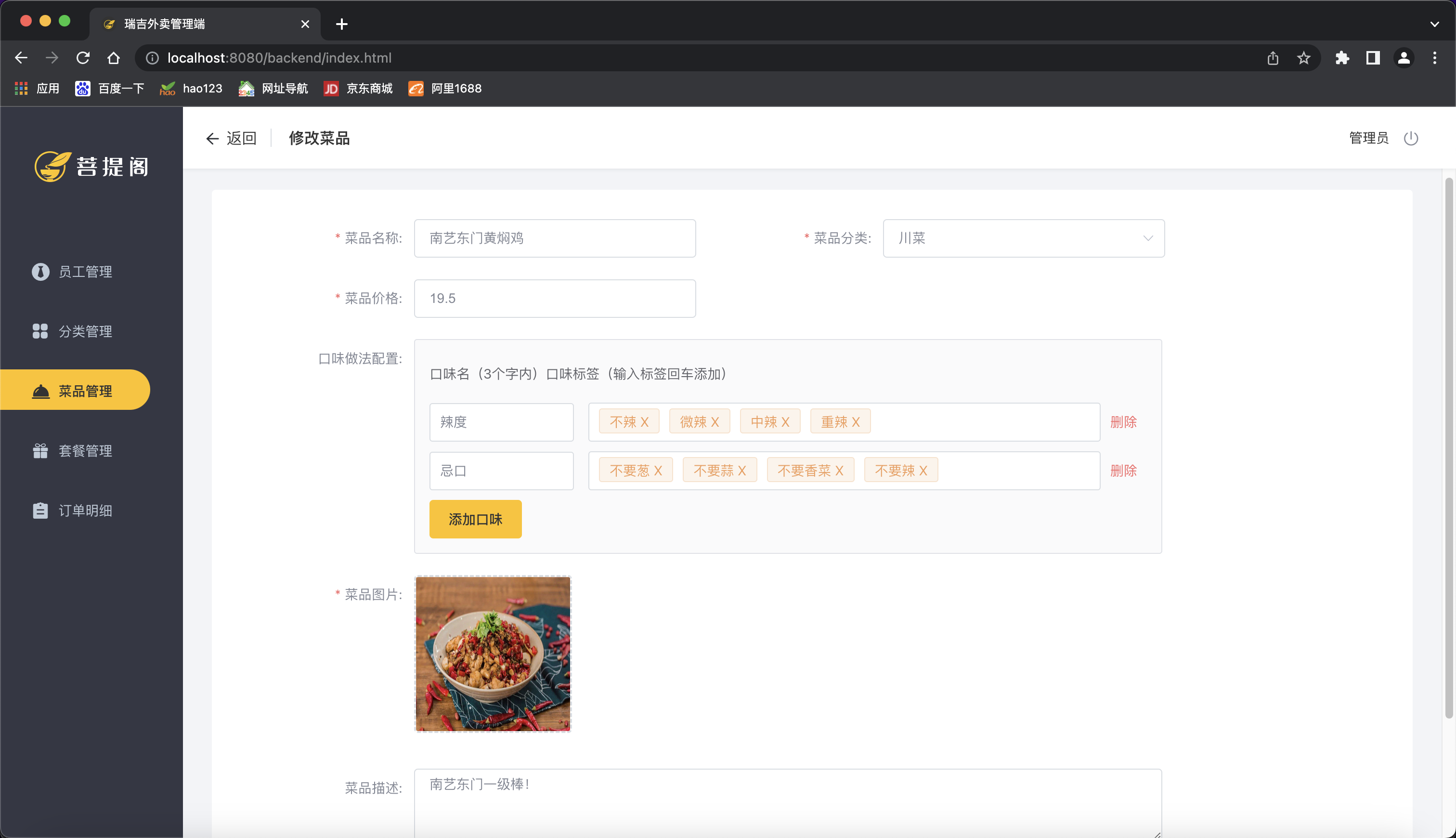Screen dimensions: 1456x838
Task: Remove the 不要香菜 flavor tag
Action: point(839,471)
